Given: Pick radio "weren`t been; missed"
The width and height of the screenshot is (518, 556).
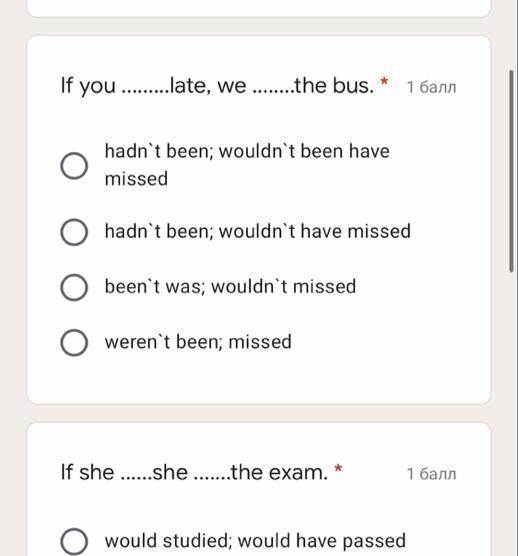Looking at the screenshot, I should pos(74,343).
